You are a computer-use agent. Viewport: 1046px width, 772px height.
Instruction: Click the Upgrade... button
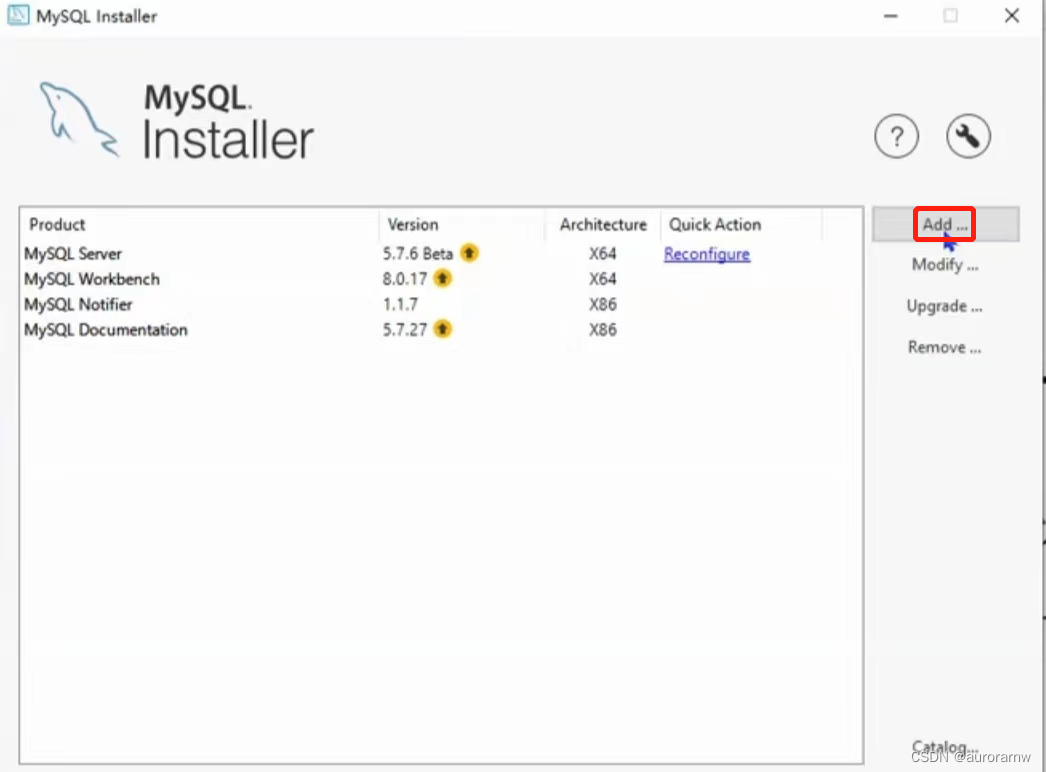pos(945,306)
